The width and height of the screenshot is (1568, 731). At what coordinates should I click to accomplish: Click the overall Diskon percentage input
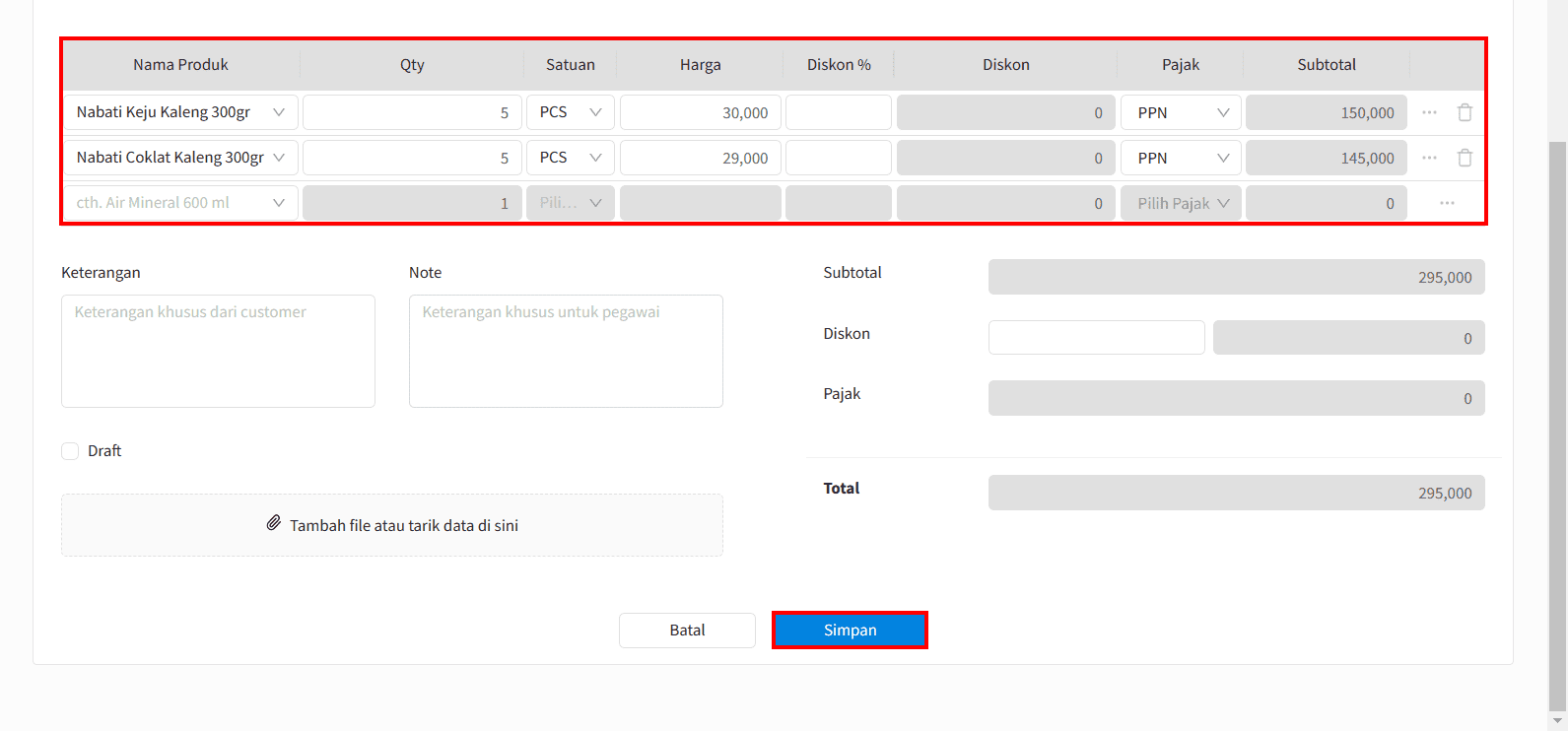tap(1097, 337)
